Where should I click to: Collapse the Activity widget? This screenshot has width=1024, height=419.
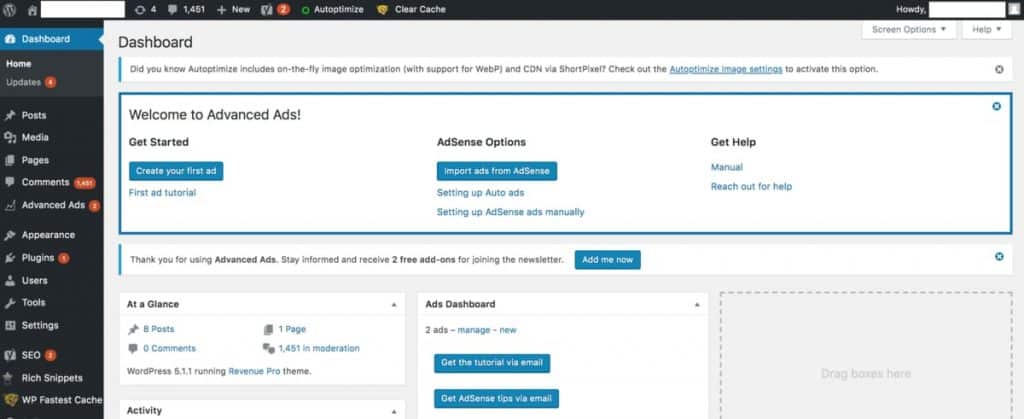point(394,412)
